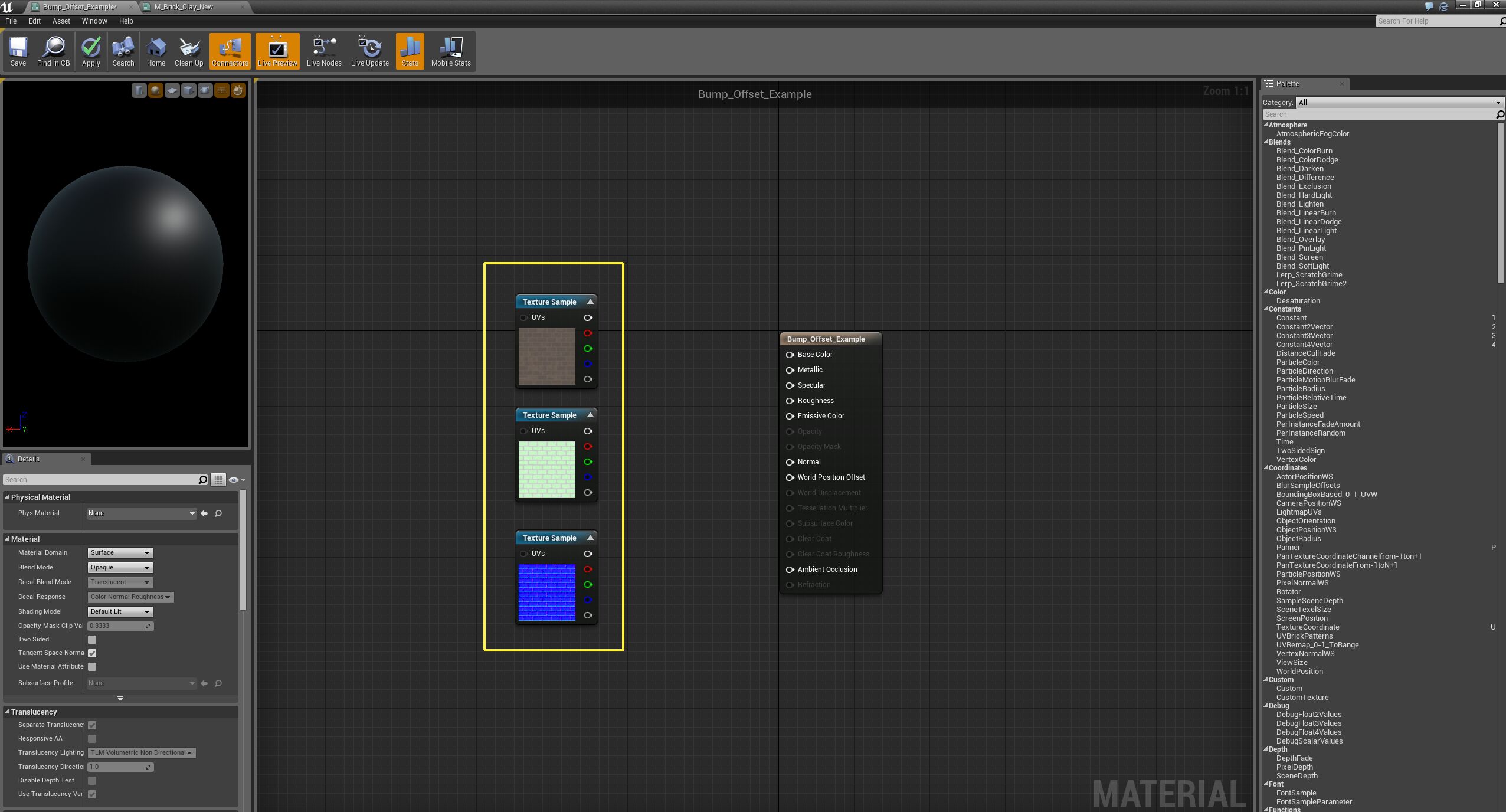Open the Clean Up tool
The width and height of the screenshot is (1506, 812).
point(188,51)
